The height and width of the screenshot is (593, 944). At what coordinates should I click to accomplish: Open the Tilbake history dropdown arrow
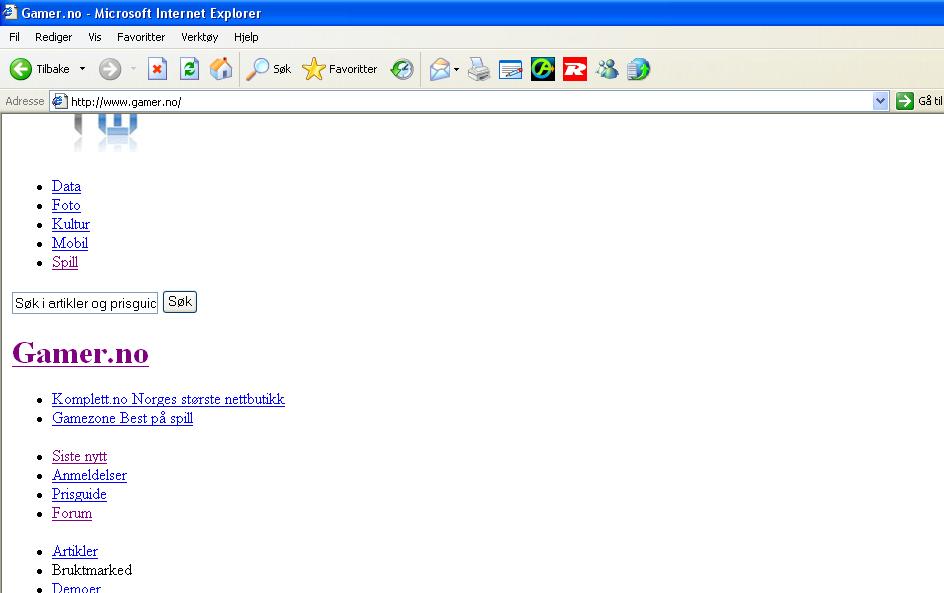tap(82, 69)
